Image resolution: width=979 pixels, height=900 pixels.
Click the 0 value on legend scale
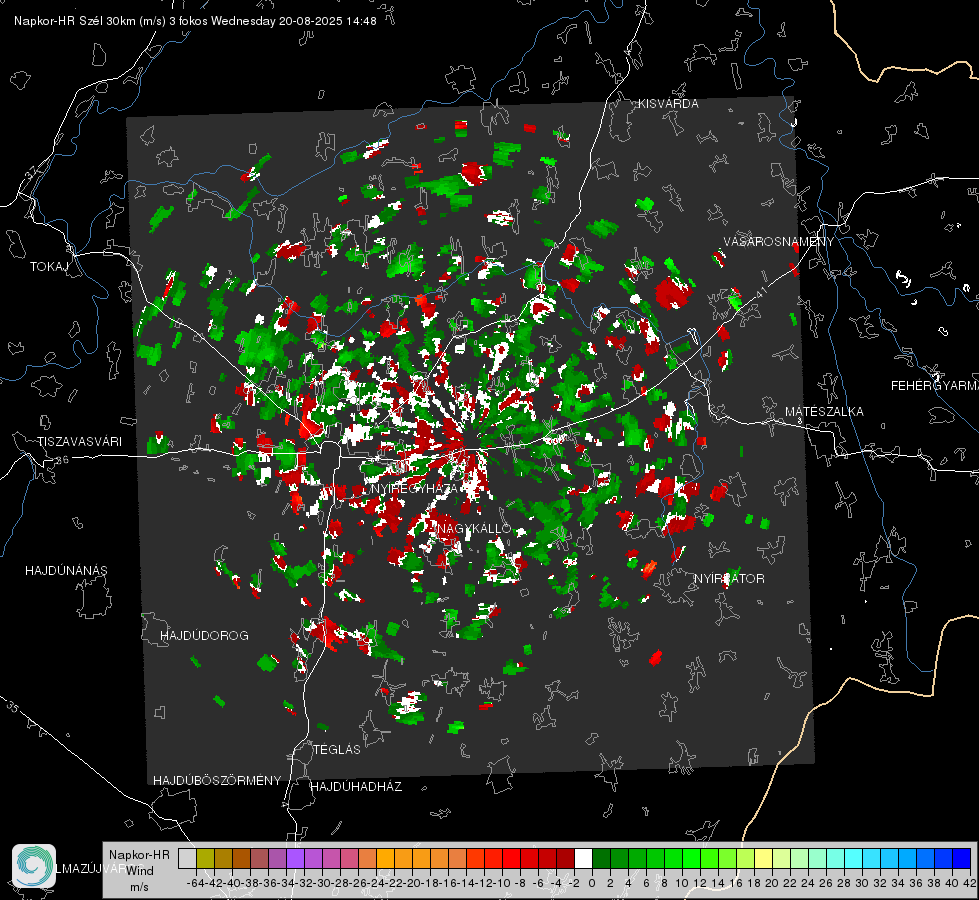592,883
